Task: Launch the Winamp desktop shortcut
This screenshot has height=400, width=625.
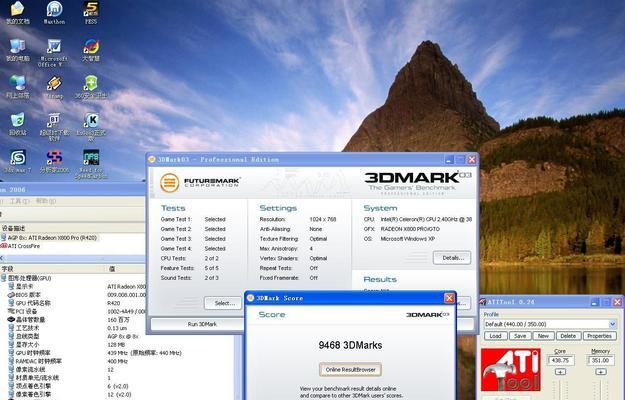Action: [x=54, y=87]
